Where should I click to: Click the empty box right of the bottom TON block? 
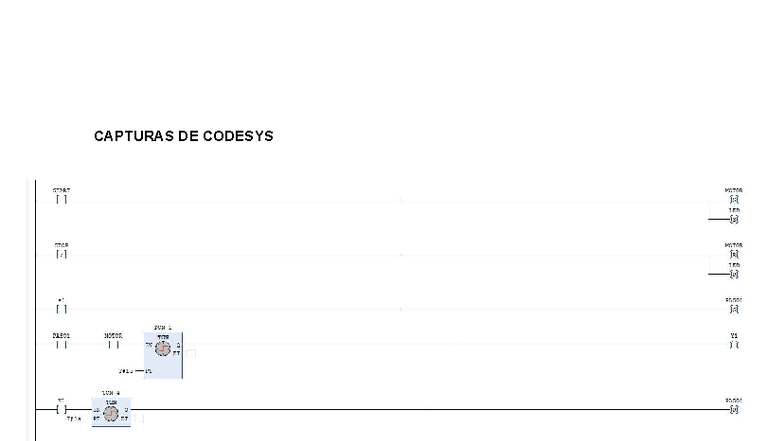coord(139,418)
